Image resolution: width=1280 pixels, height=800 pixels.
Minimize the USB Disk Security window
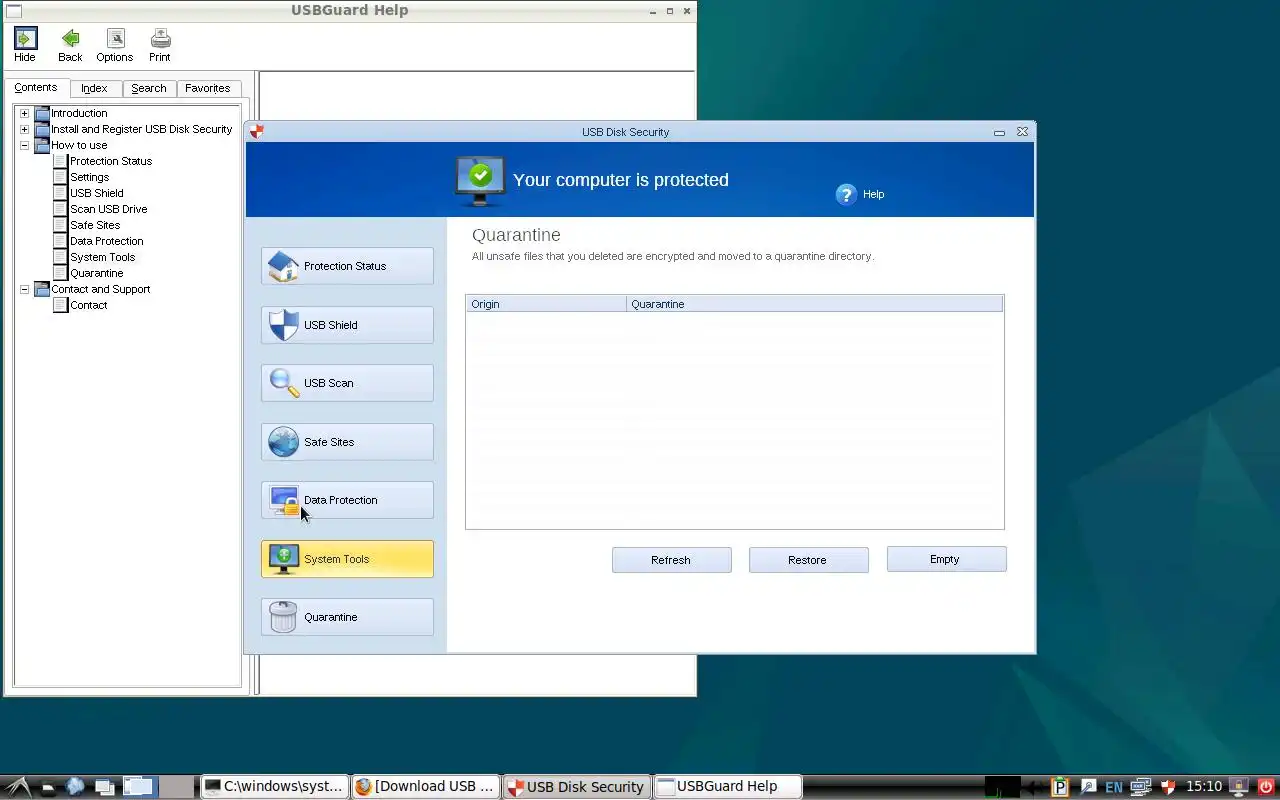pos(999,132)
